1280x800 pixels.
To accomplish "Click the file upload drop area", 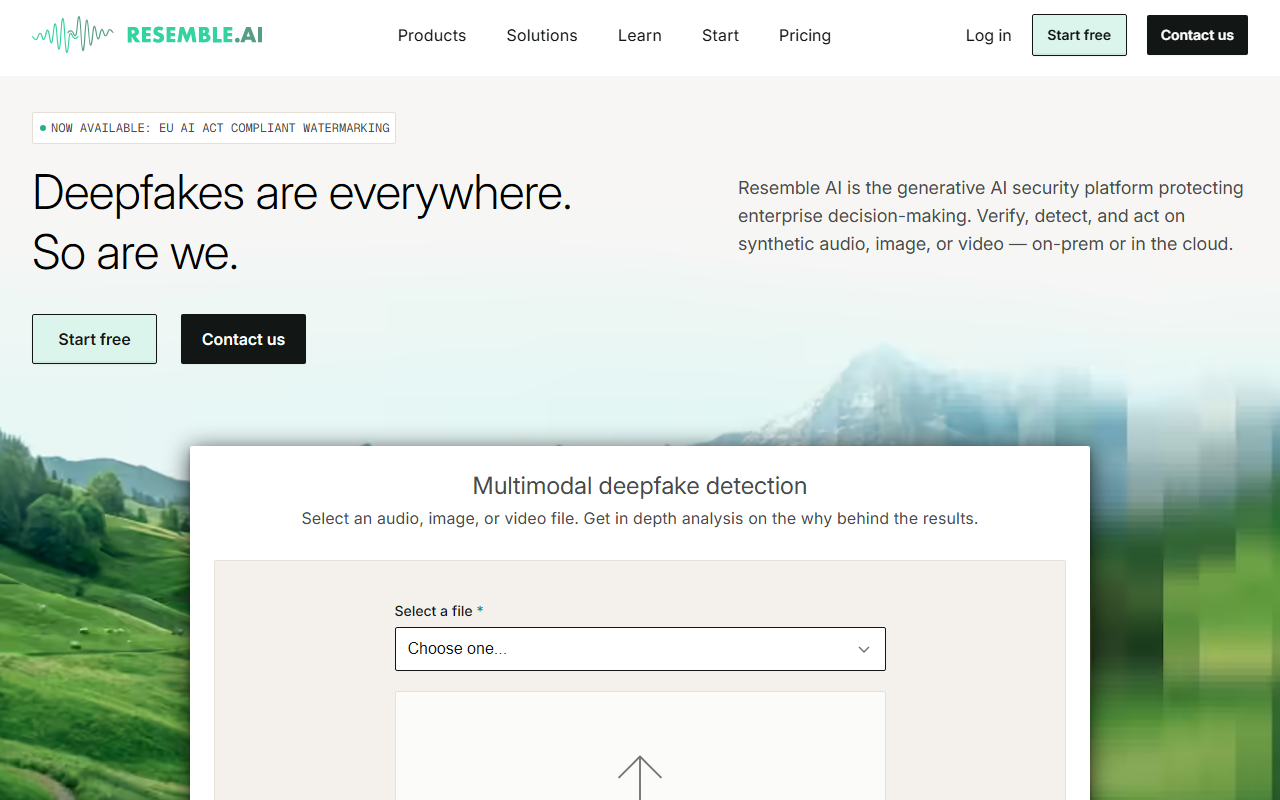I will pos(640,746).
